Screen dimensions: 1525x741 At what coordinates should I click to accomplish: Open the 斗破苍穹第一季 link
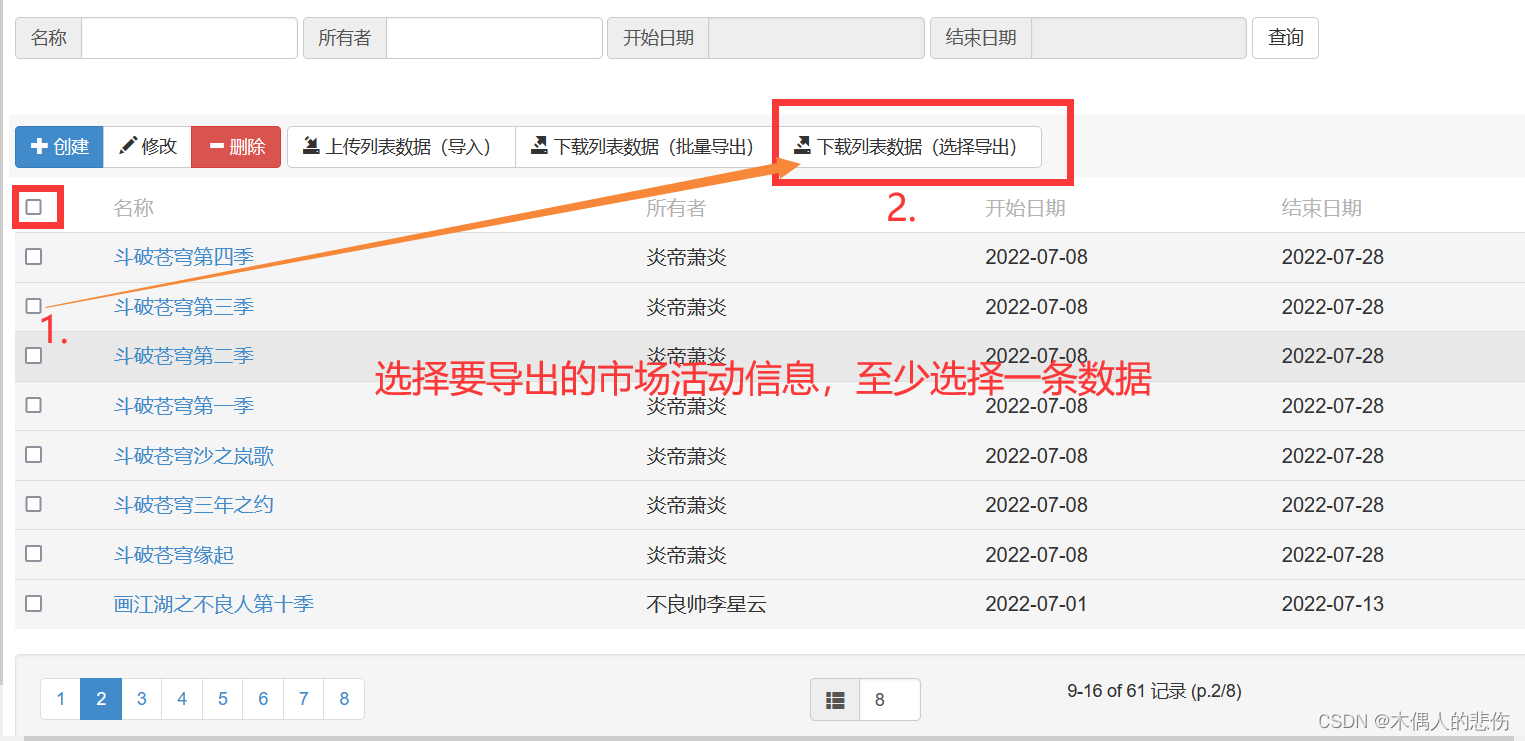184,406
